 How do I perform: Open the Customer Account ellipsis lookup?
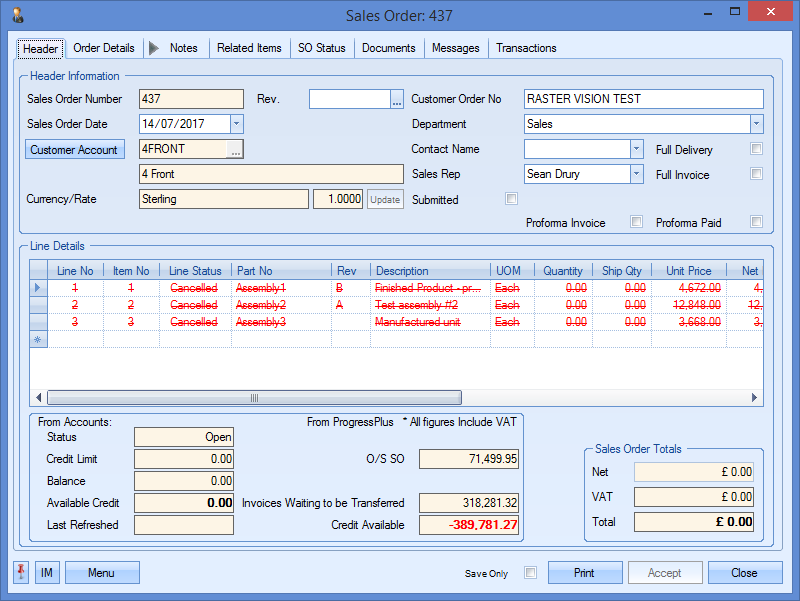[235, 149]
